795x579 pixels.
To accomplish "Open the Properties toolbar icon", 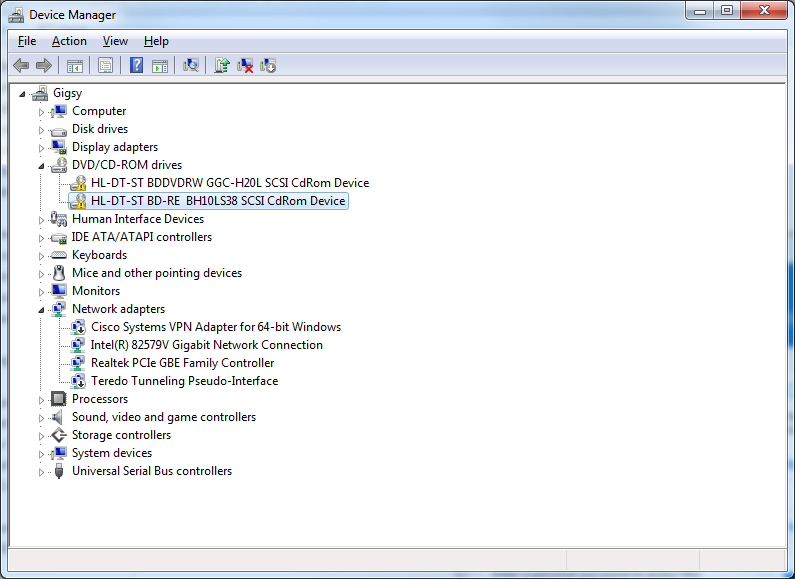I will coord(105,65).
